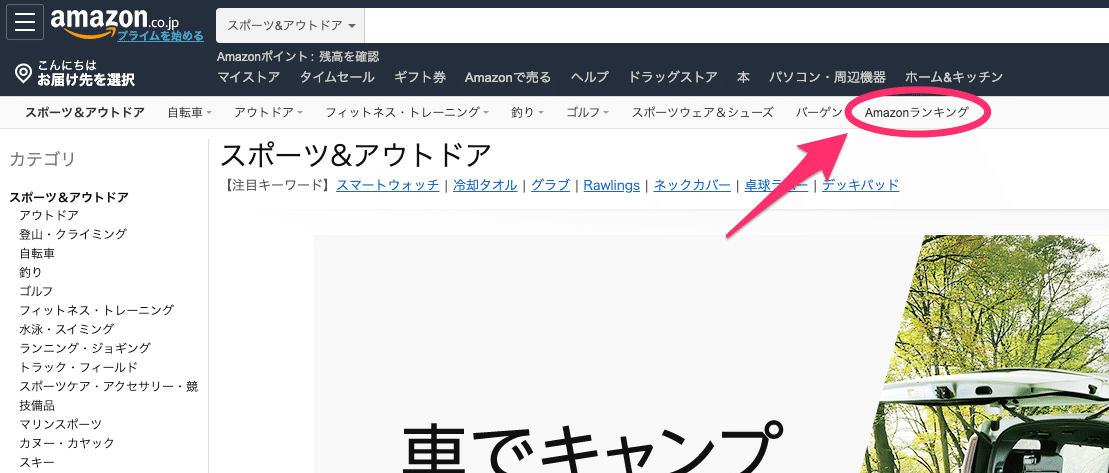
Task: Open 本 in navigation bar
Action: coord(743,77)
